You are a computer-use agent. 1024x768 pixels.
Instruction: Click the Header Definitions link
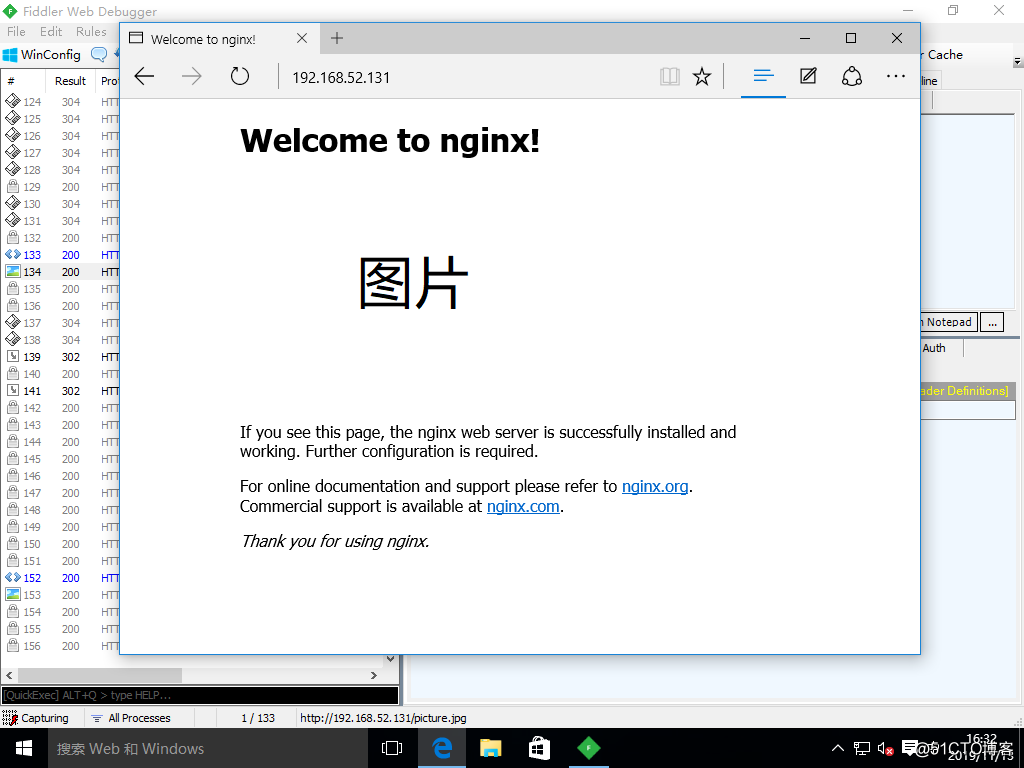(x=964, y=391)
